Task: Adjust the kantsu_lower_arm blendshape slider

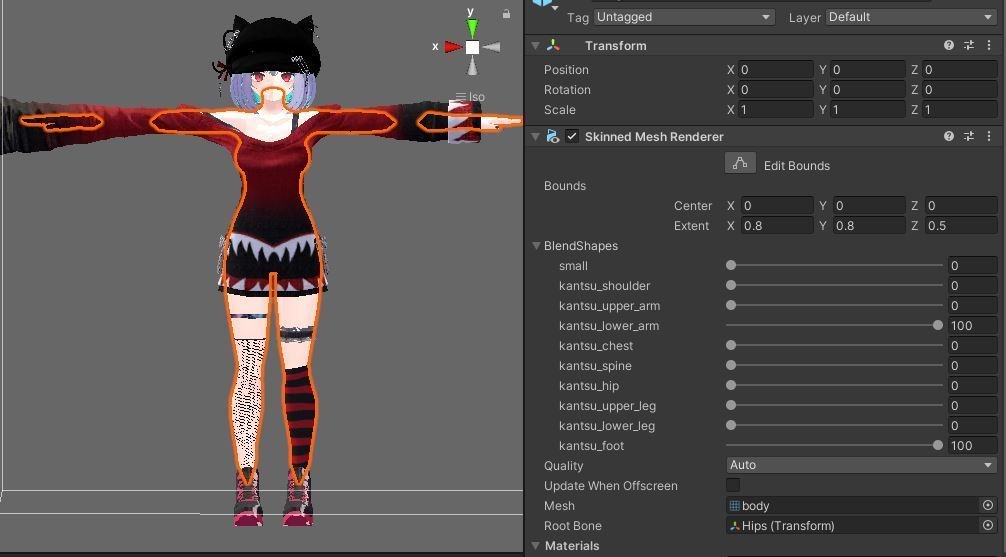Action: pos(834,325)
